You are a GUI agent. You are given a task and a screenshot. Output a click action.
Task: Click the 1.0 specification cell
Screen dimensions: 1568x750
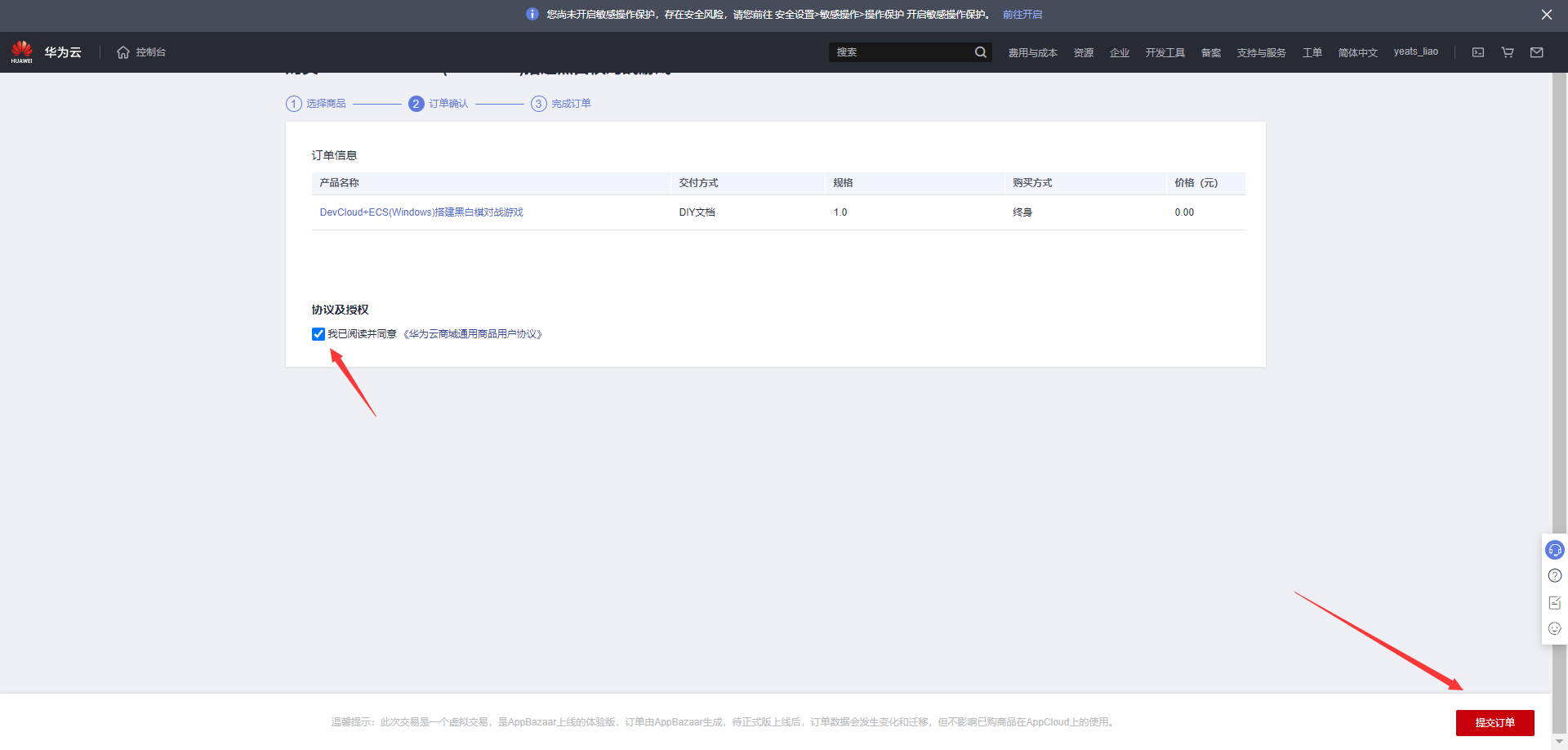(840, 212)
